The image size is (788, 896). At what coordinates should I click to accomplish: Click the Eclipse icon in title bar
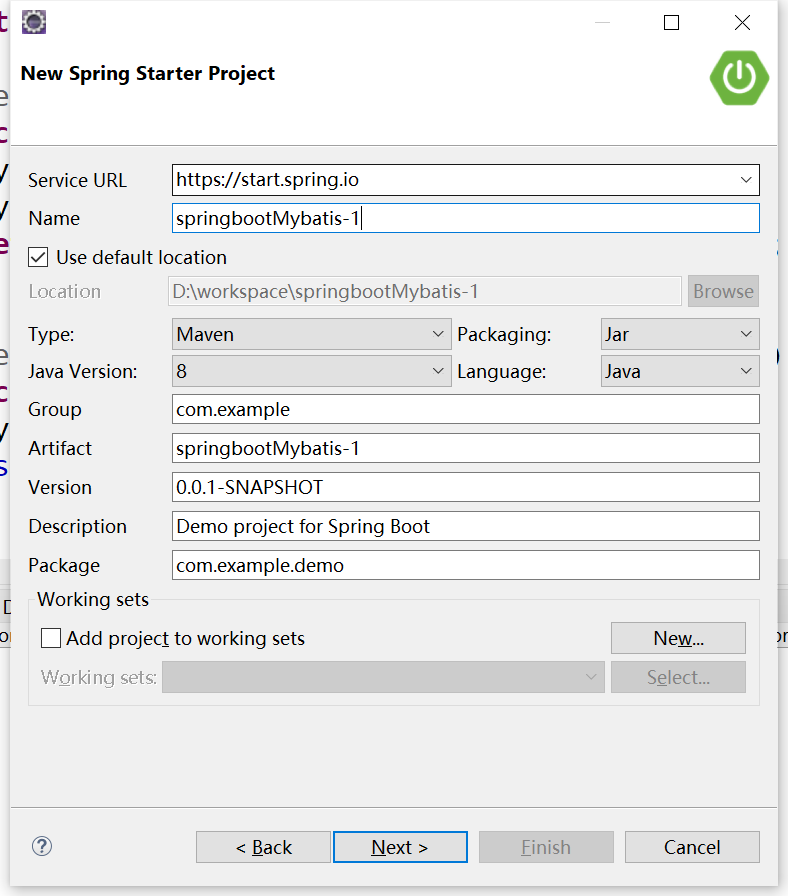pos(33,21)
